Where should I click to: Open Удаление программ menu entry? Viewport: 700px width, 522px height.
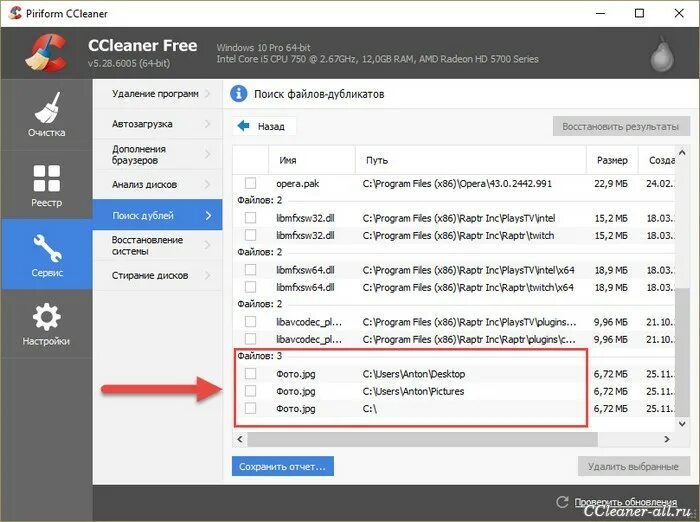(x=158, y=94)
